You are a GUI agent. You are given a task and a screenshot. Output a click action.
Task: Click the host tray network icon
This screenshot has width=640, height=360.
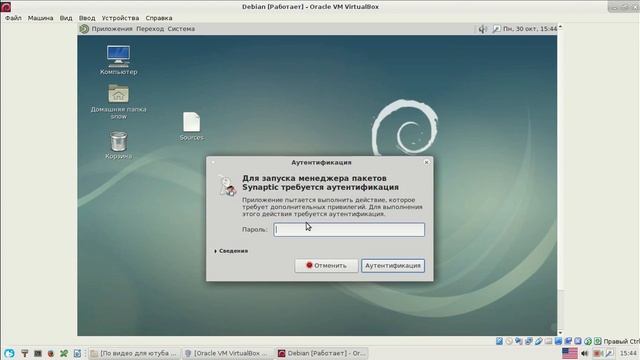pyautogui.click(x=609, y=353)
